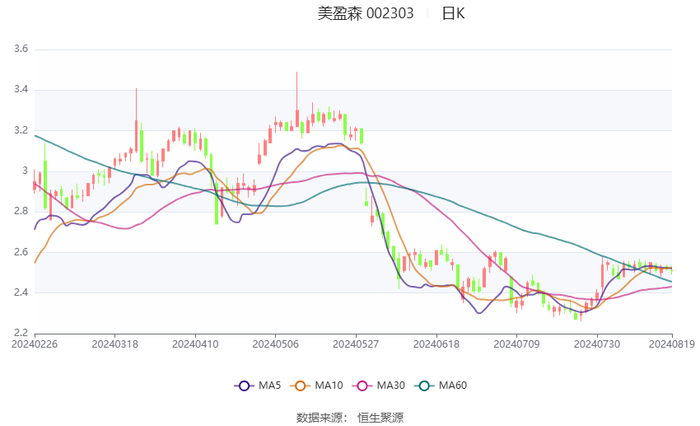Click the 数据来源 caption text
Image resolution: width=700 pixels, height=426 pixels.
(x=320, y=415)
